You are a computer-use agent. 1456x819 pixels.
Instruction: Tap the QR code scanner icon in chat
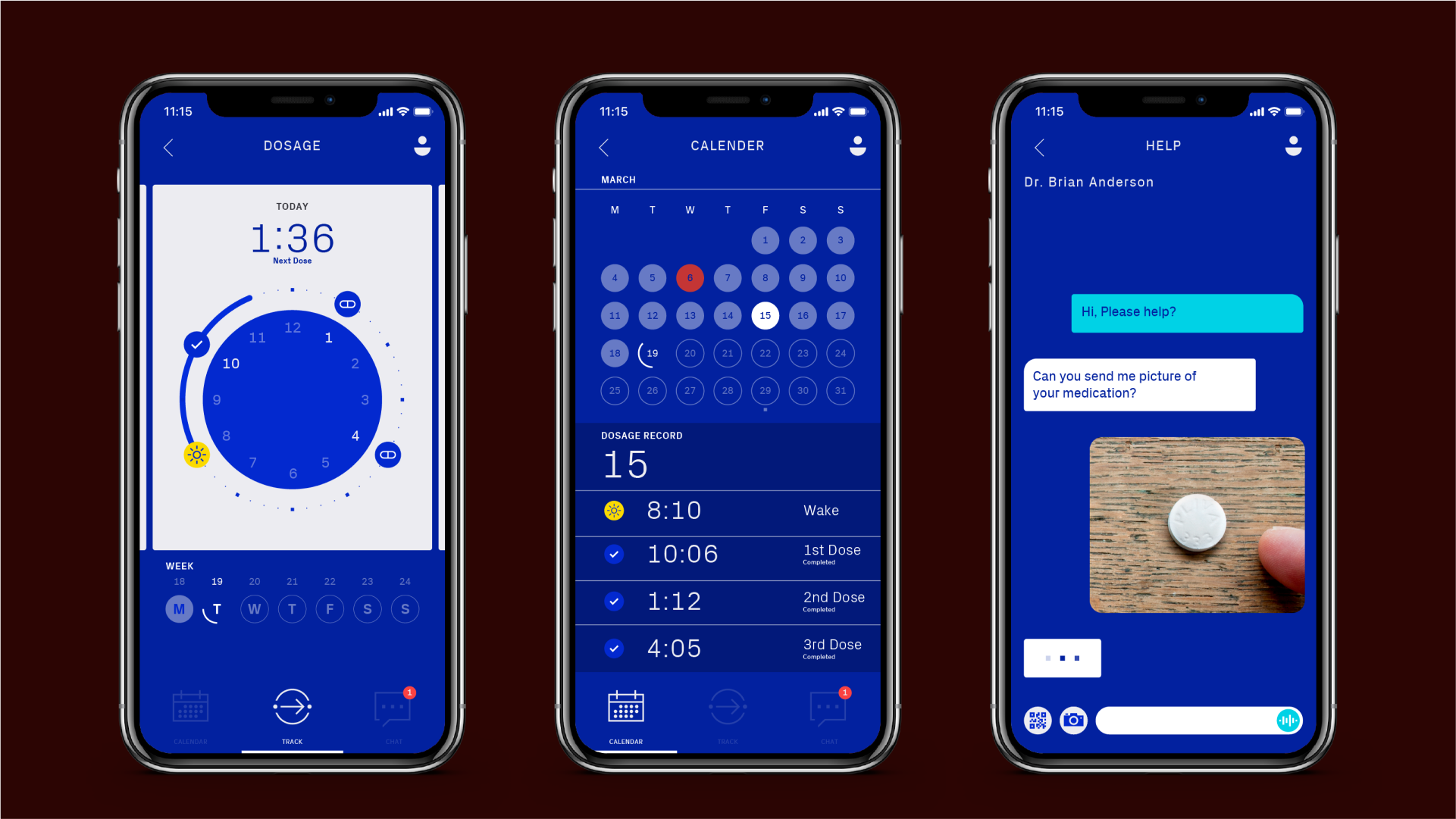(x=1037, y=719)
